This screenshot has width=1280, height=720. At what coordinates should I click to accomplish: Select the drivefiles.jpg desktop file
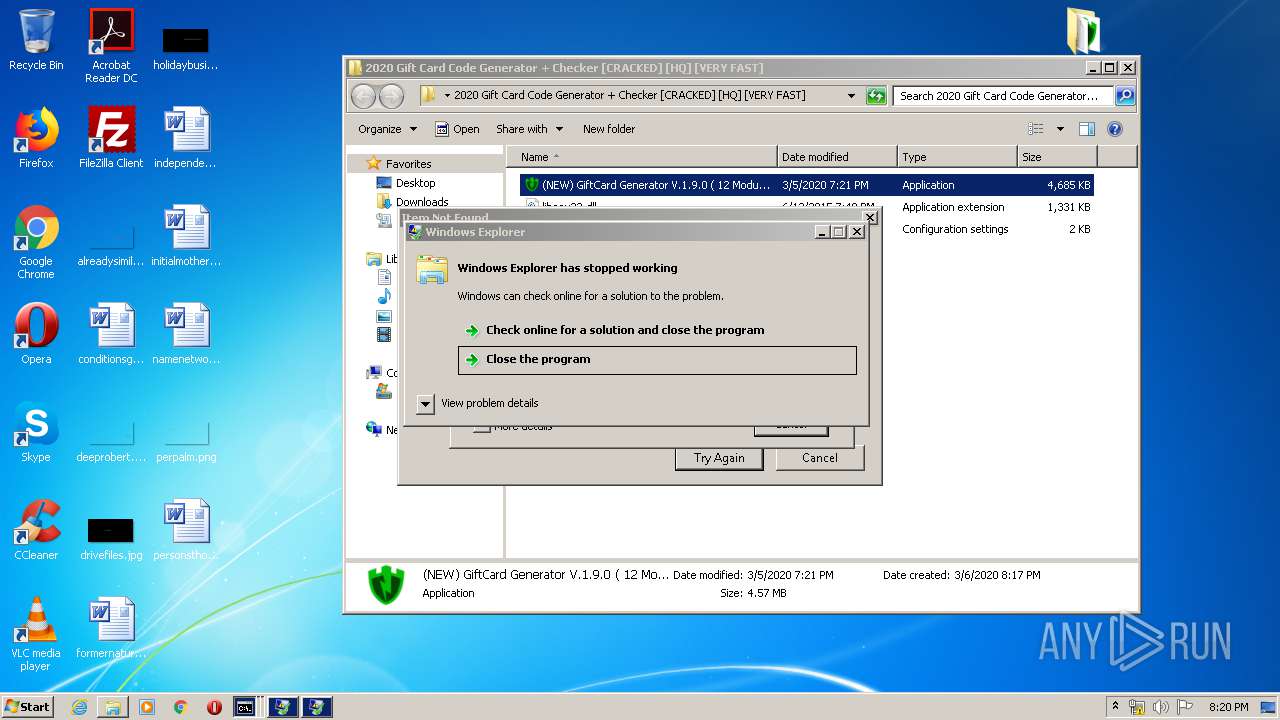pos(111,538)
